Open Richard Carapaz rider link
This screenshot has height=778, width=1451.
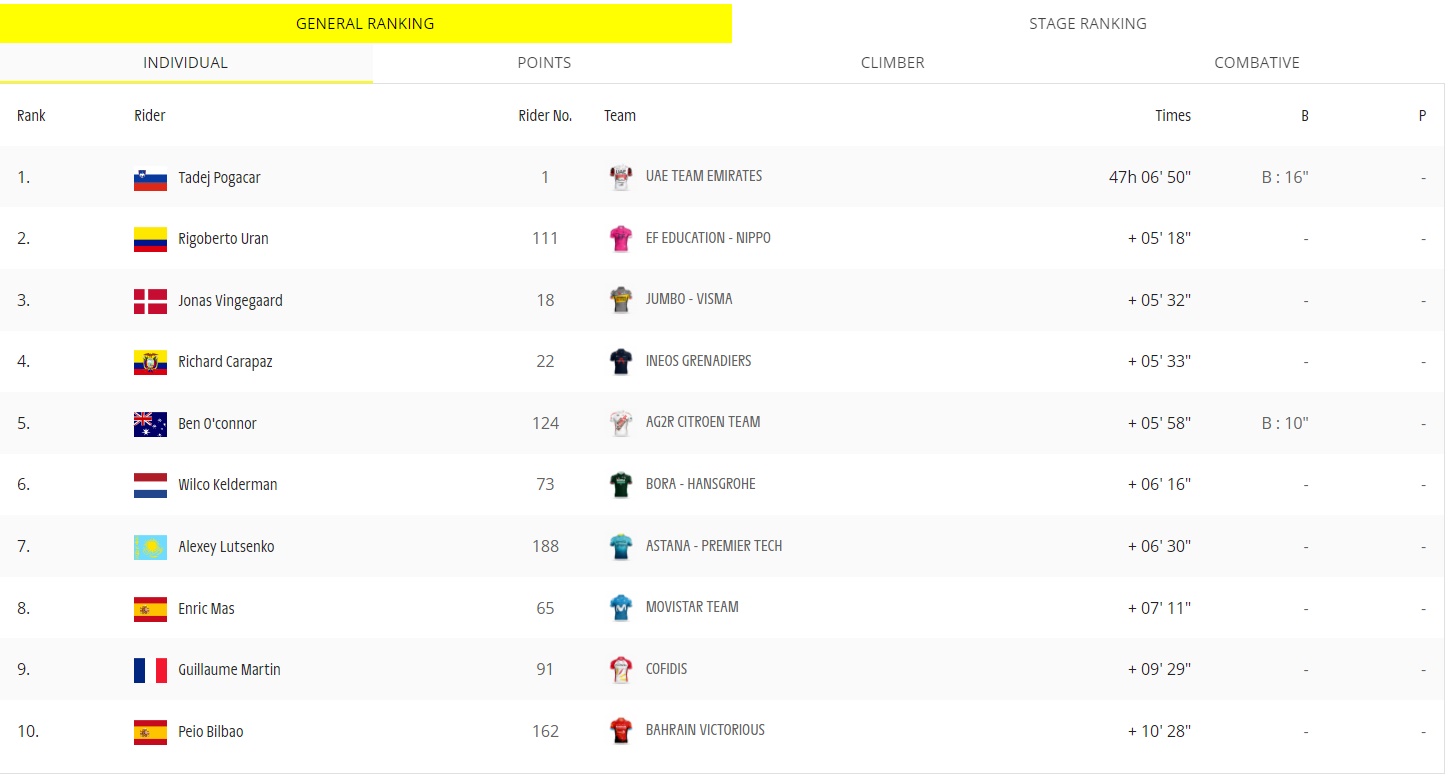pos(225,362)
